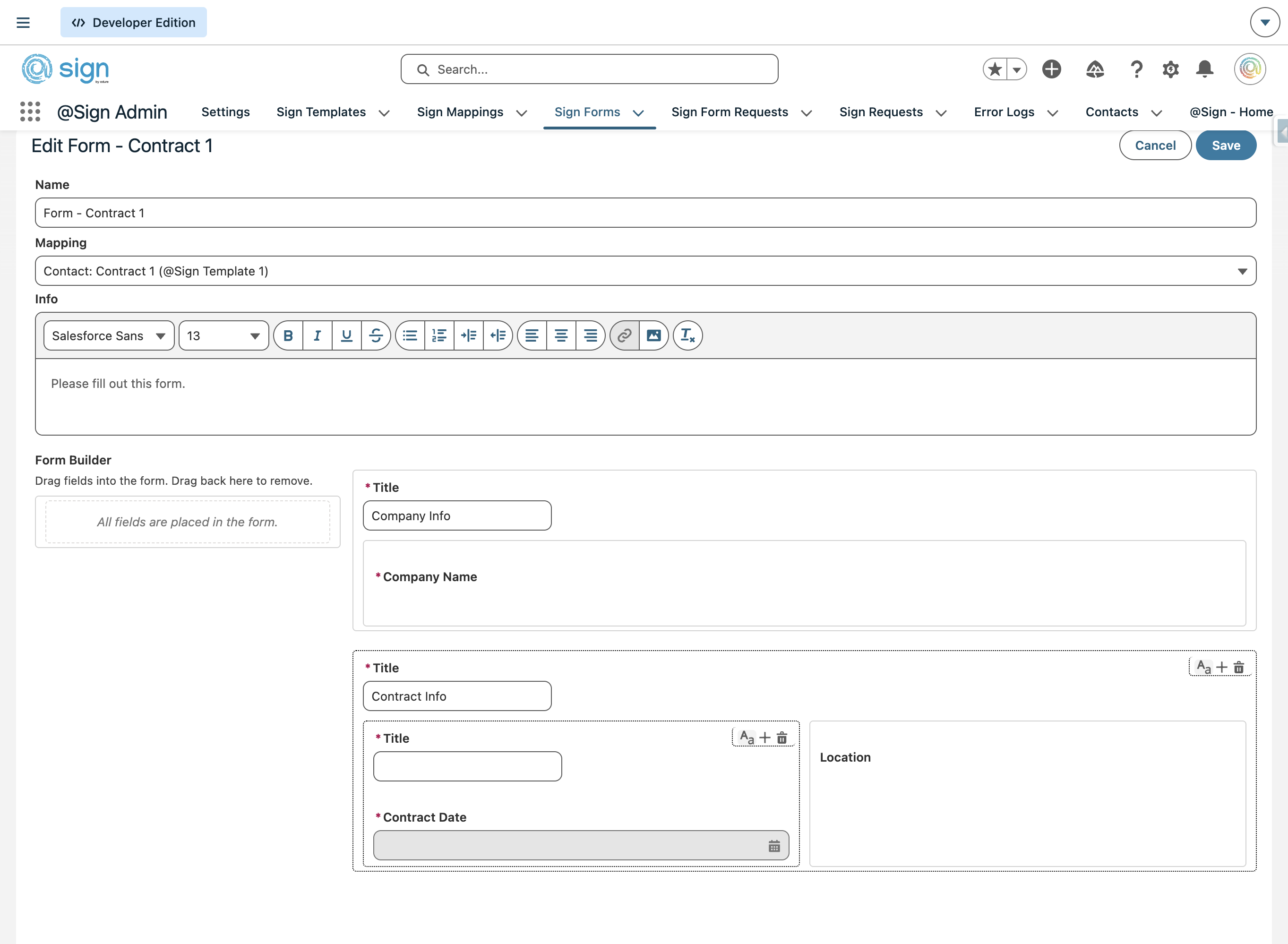Toggle italic formatting in the Info editor
1288x944 pixels.
click(x=317, y=335)
